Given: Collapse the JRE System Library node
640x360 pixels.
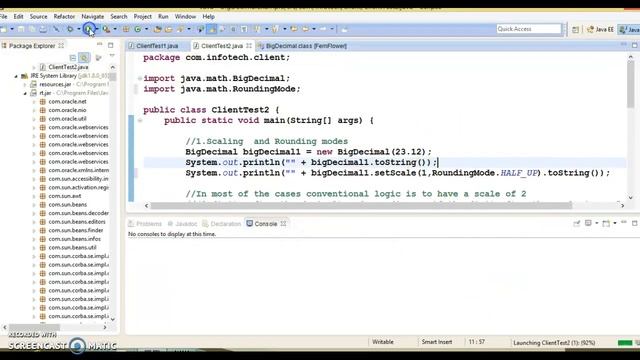Looking at the screenshot, I should click(x=16, y=76).
